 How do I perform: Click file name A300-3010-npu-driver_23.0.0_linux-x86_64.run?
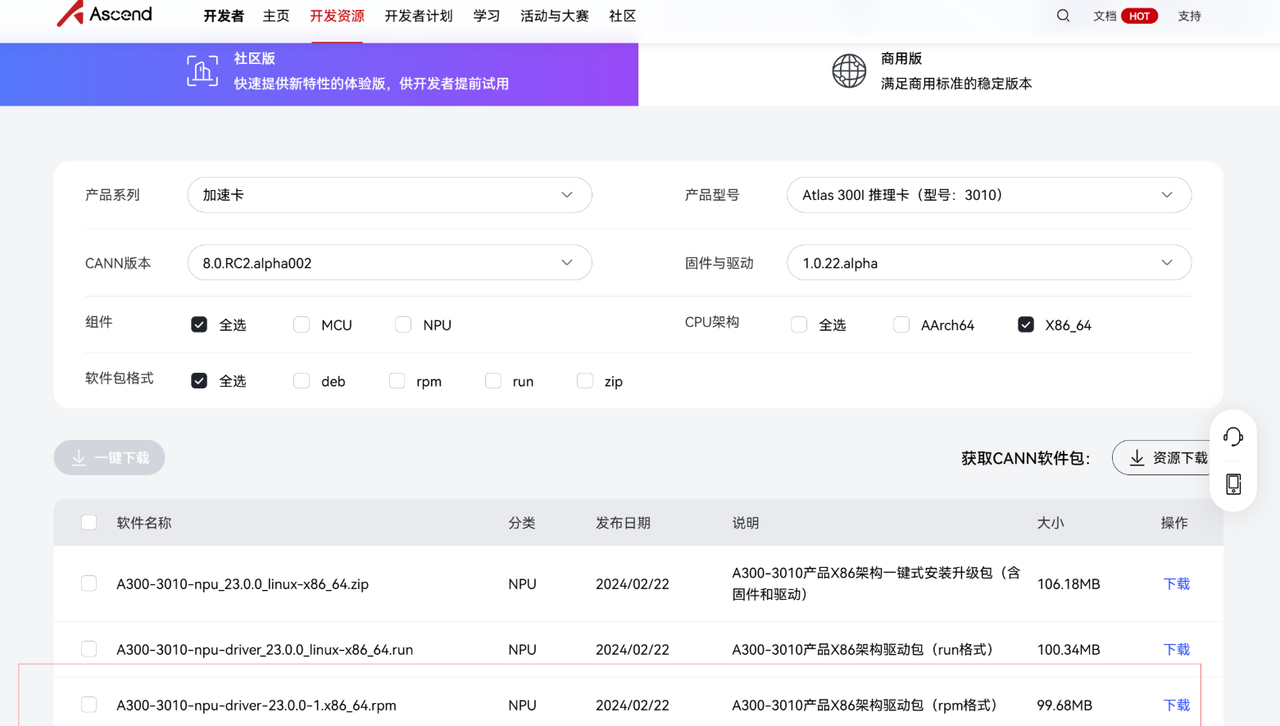point(264,650)
